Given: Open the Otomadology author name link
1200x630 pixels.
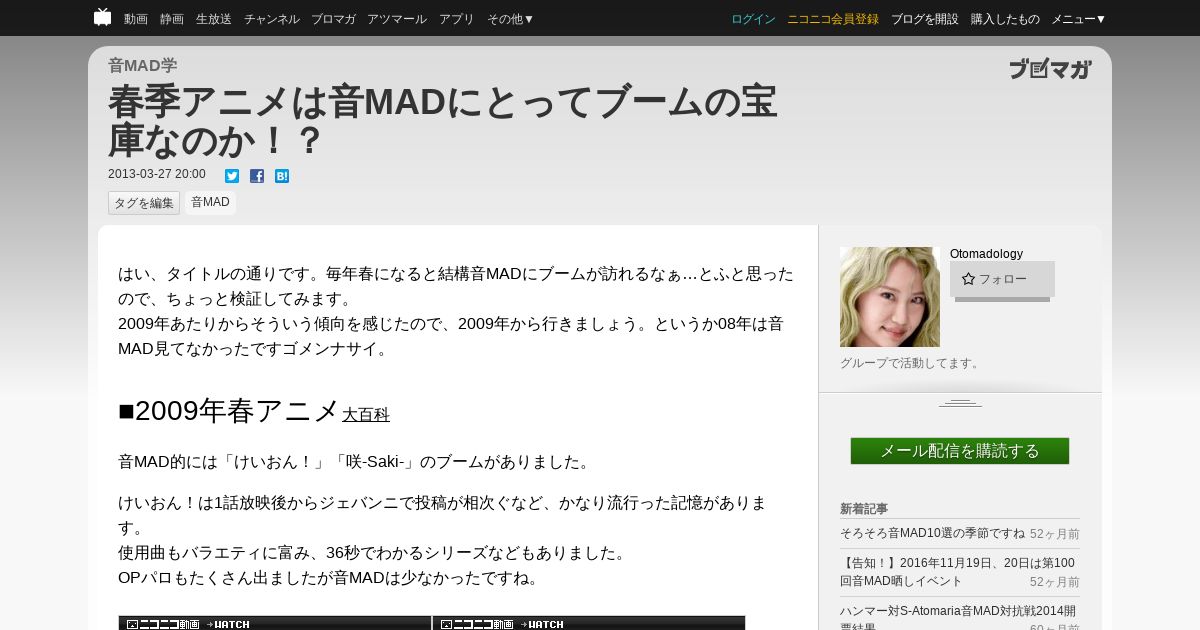Looking at the screenshot, I should (x=986, y=254).
